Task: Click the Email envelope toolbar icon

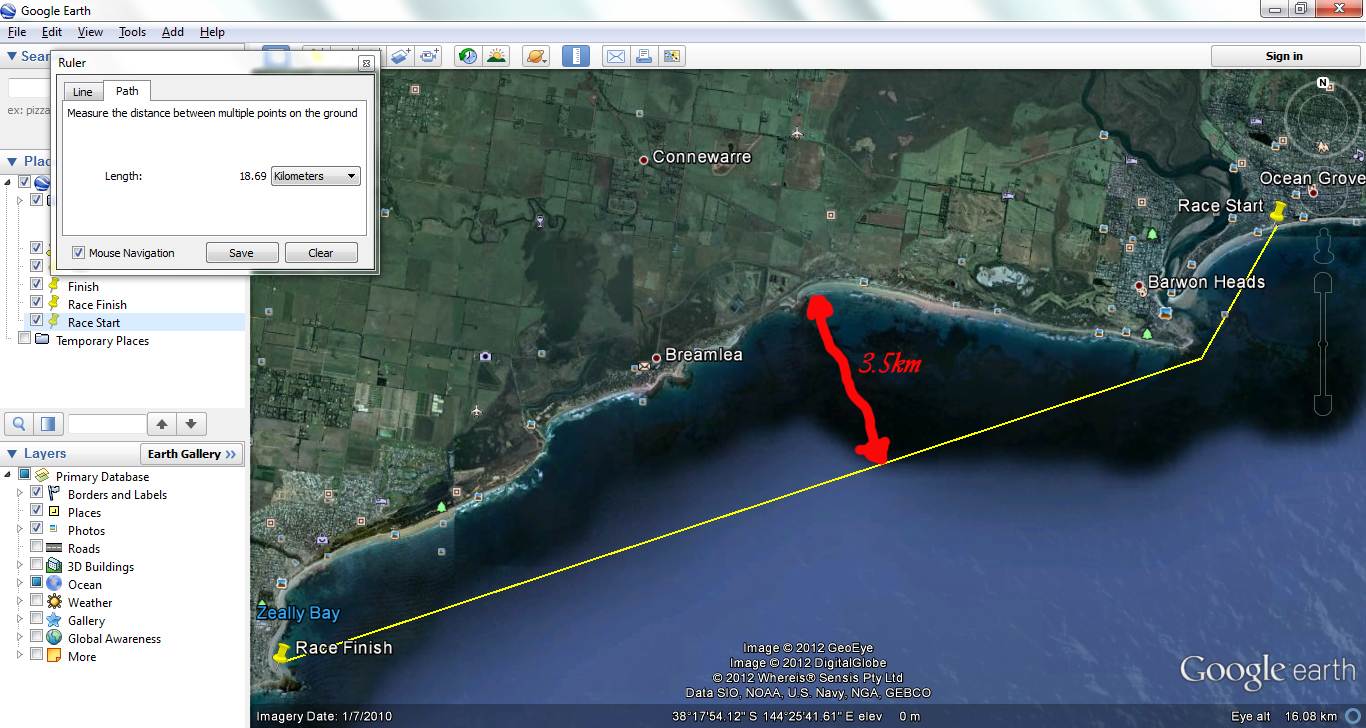Action: [615, 56]
